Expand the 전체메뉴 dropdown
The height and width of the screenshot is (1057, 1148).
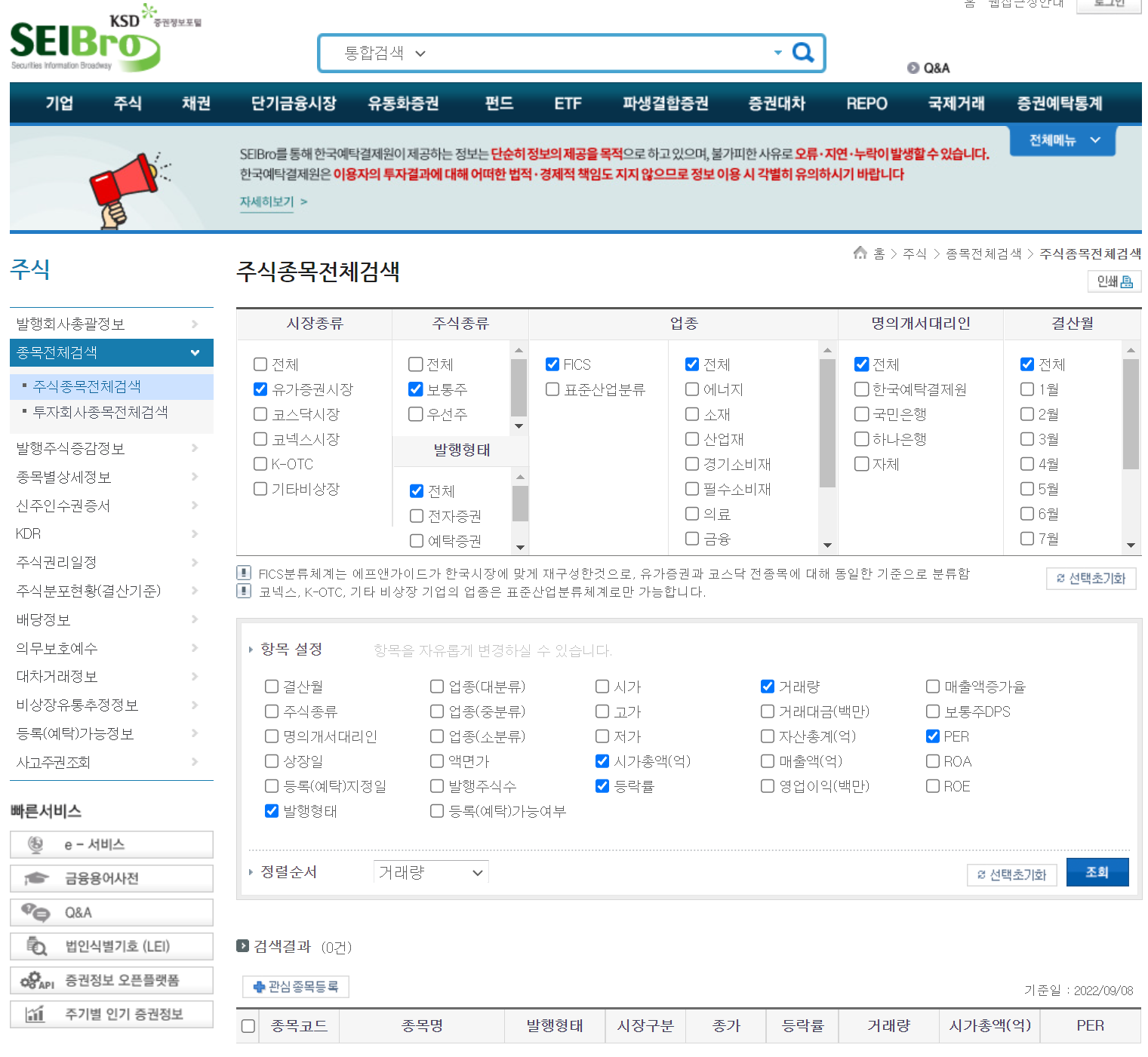1063,140
